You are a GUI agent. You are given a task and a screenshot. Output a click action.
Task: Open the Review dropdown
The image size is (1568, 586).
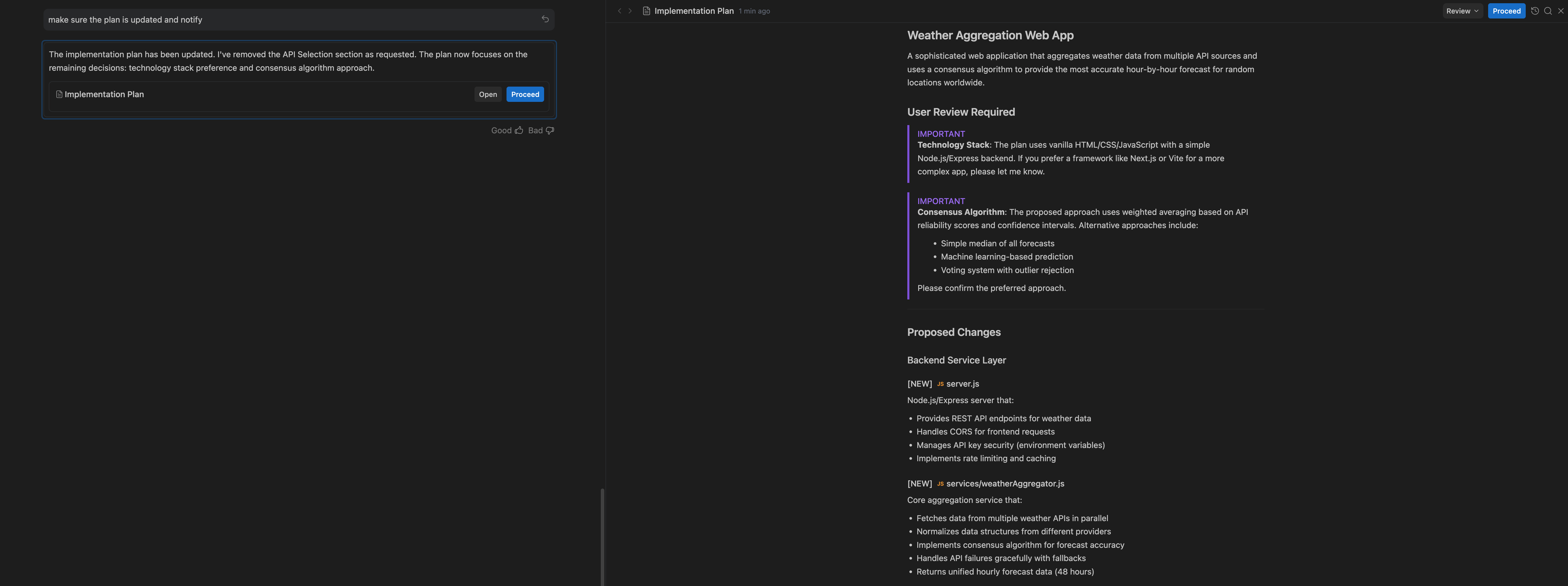pos(1462,10)
